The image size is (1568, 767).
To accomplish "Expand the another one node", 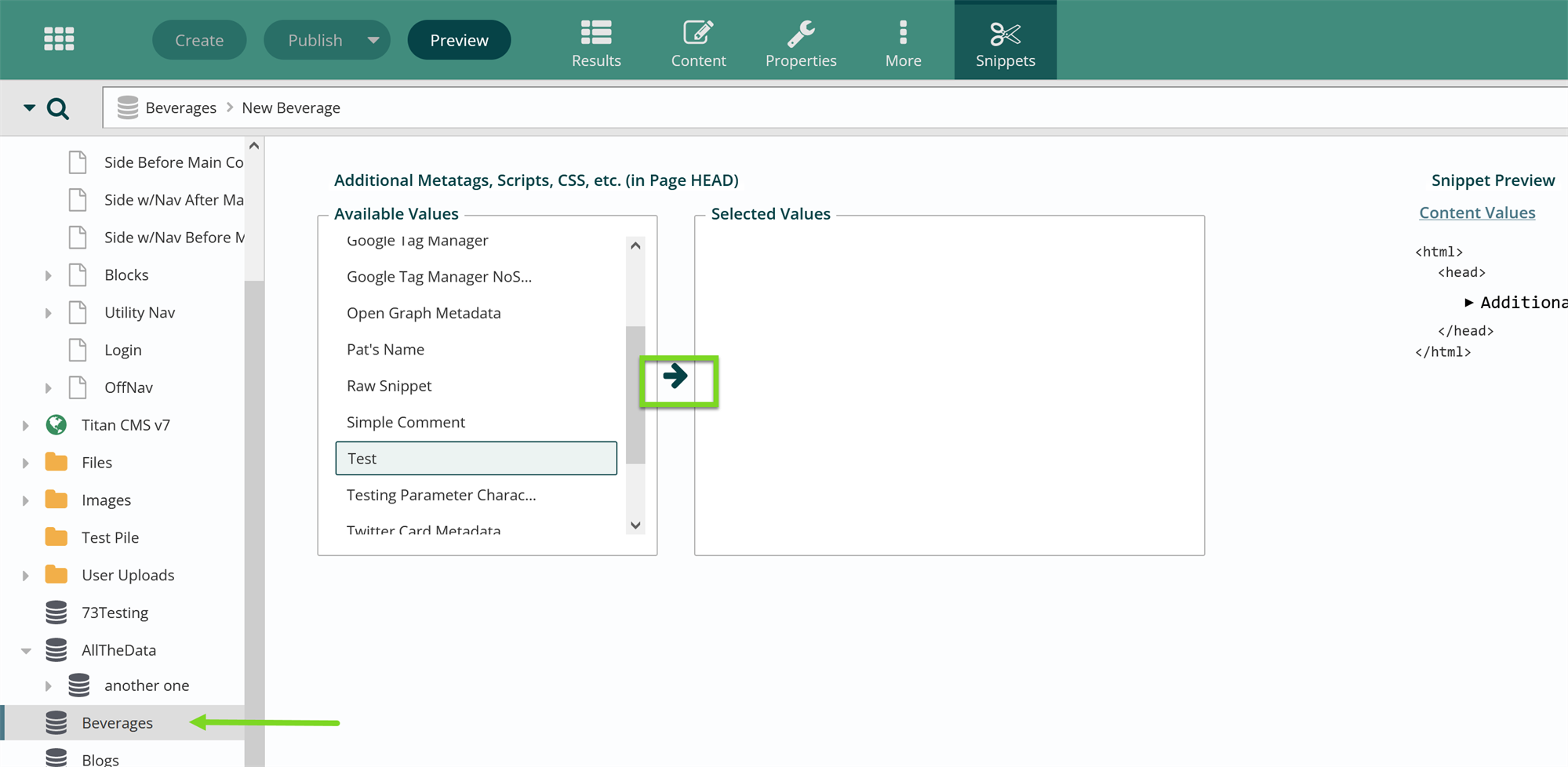I will [x=48, y=686].
